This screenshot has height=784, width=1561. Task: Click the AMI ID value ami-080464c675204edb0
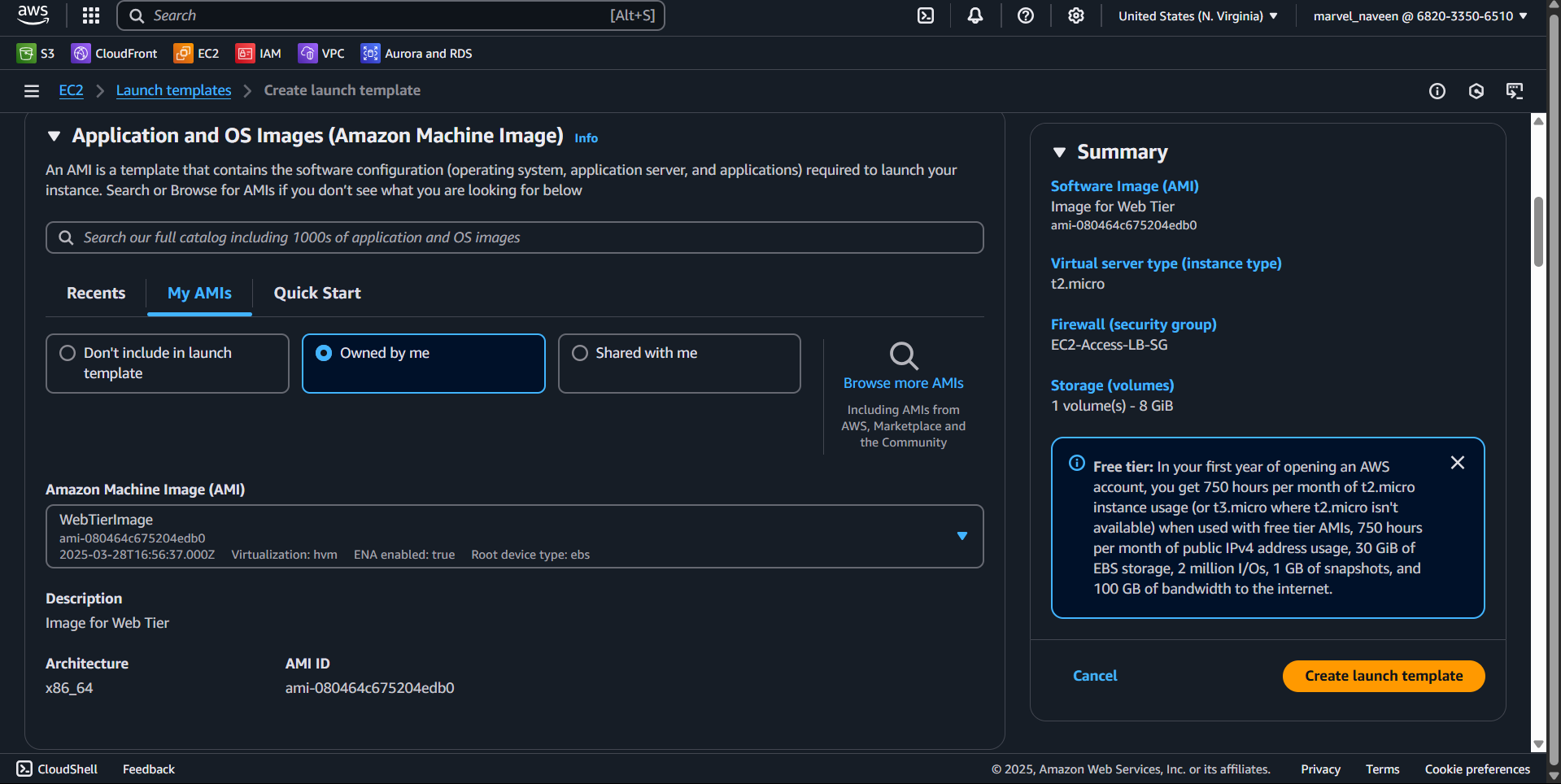coord(369,688)
